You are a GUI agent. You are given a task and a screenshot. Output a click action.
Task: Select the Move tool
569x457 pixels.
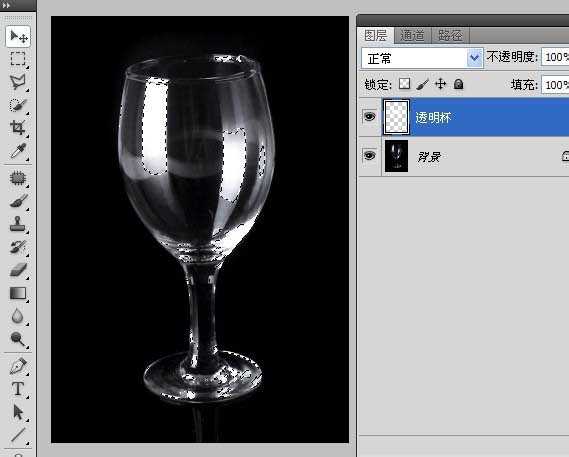coord(18,36)
